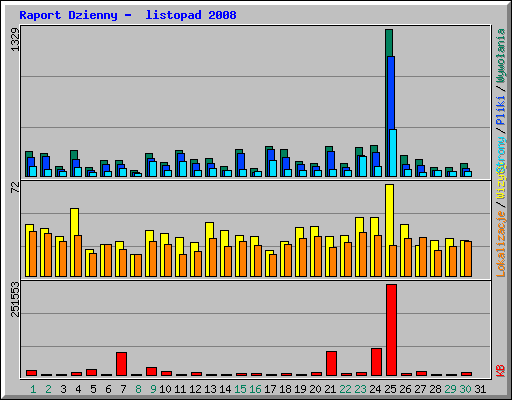
Task: Click day label 18 on the x-axis
Action: coord(285,389)
